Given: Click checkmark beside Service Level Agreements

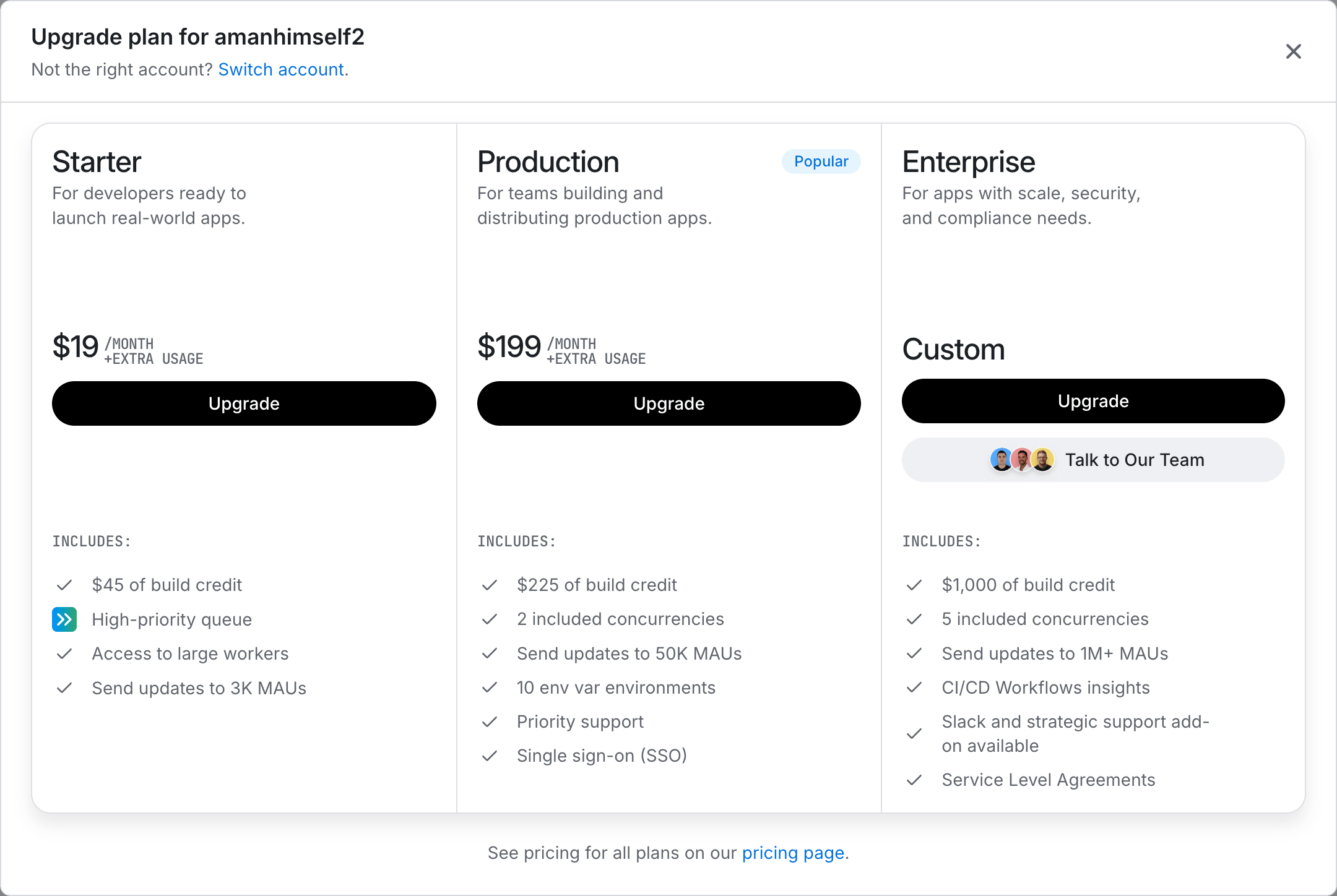Looking at the screenshot, I should [914, 780].
